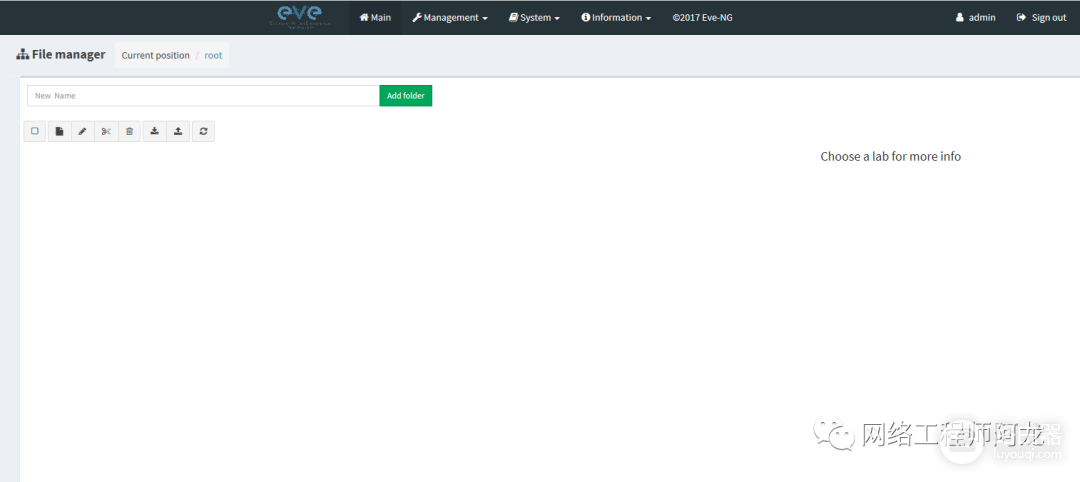Expand the Information dropdown menu
1080x482 pixels.
616,17
